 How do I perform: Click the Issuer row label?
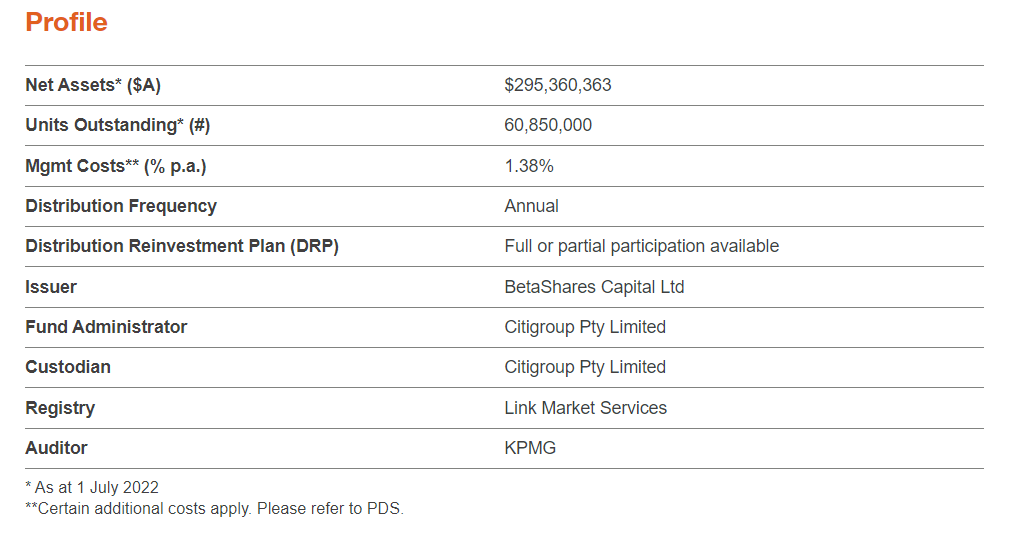(x=51, y=287)
